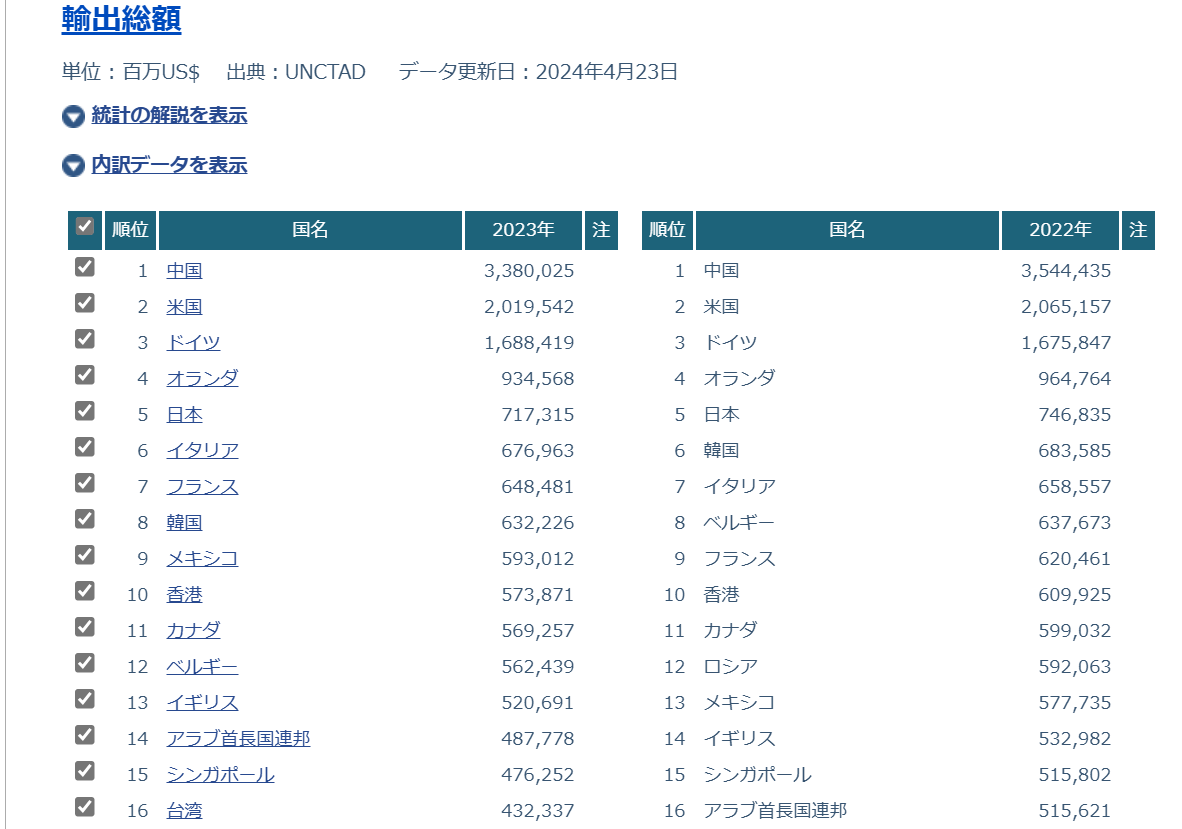Click the 2022年 column header
This screenshot has height=829, width=1182.
click(x=1060, y=230)
